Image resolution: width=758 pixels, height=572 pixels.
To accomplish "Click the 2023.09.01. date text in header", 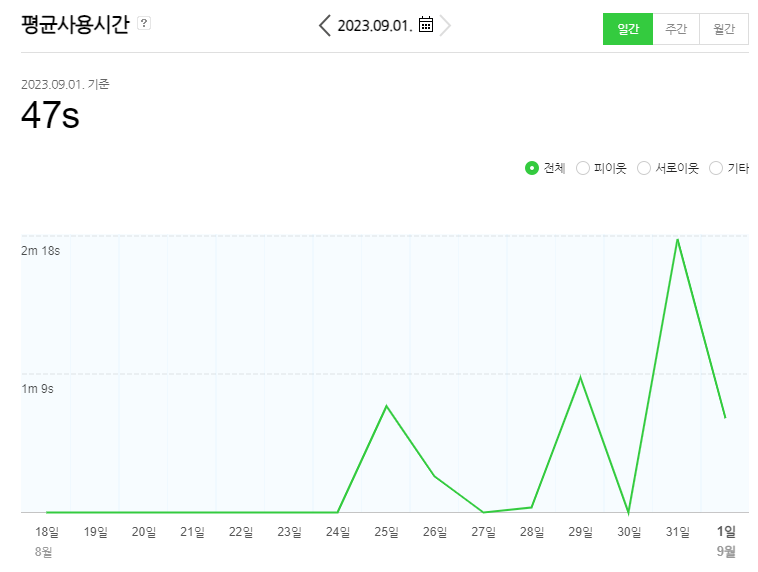I will click(x=375, y=26).
